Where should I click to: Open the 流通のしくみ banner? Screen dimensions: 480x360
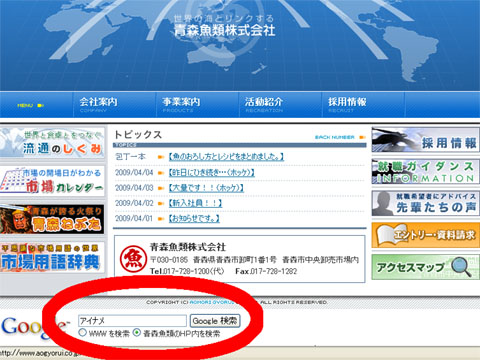[x=52, y=143]
